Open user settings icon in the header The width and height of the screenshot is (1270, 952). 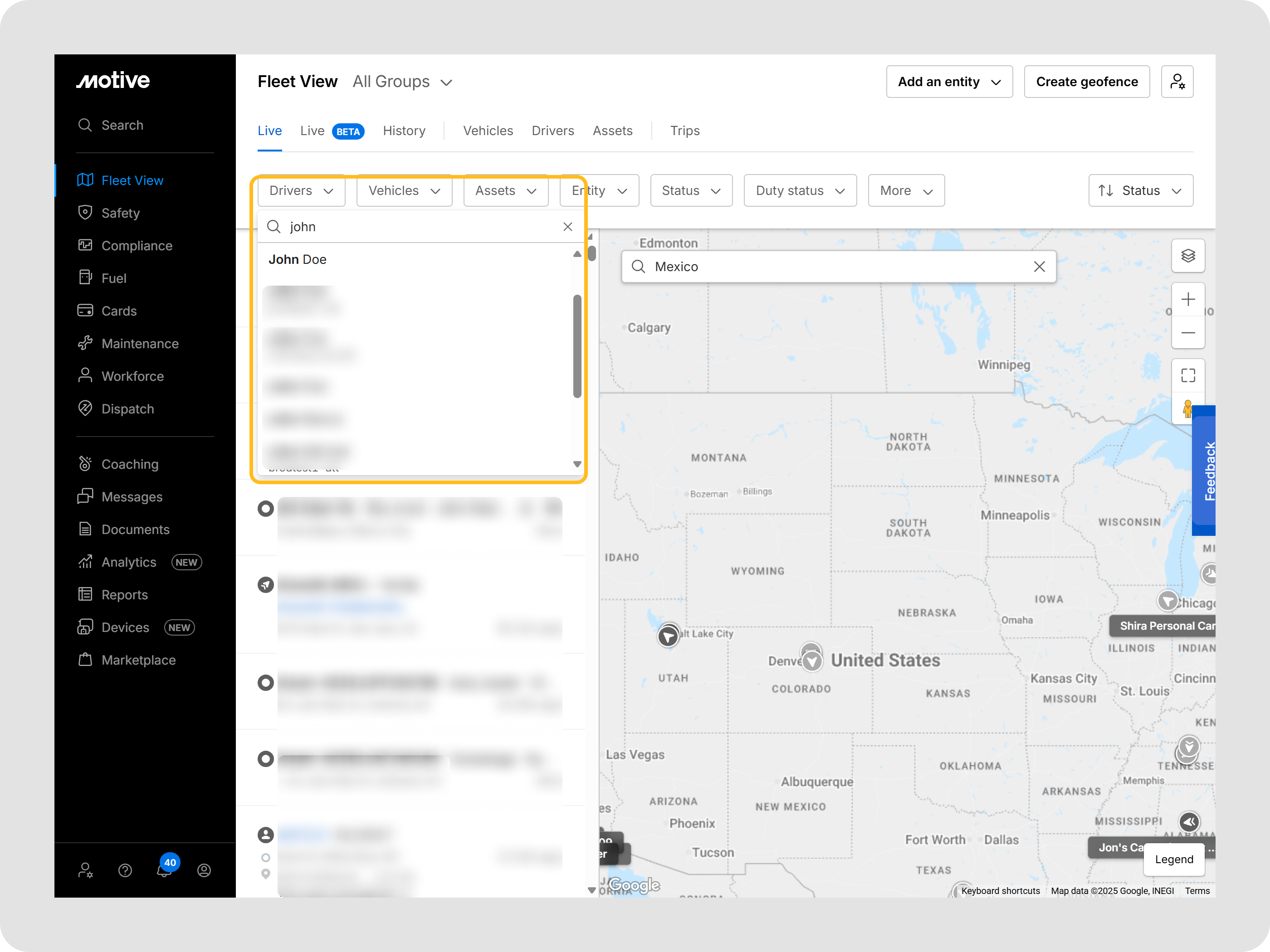coord(1177,82)
